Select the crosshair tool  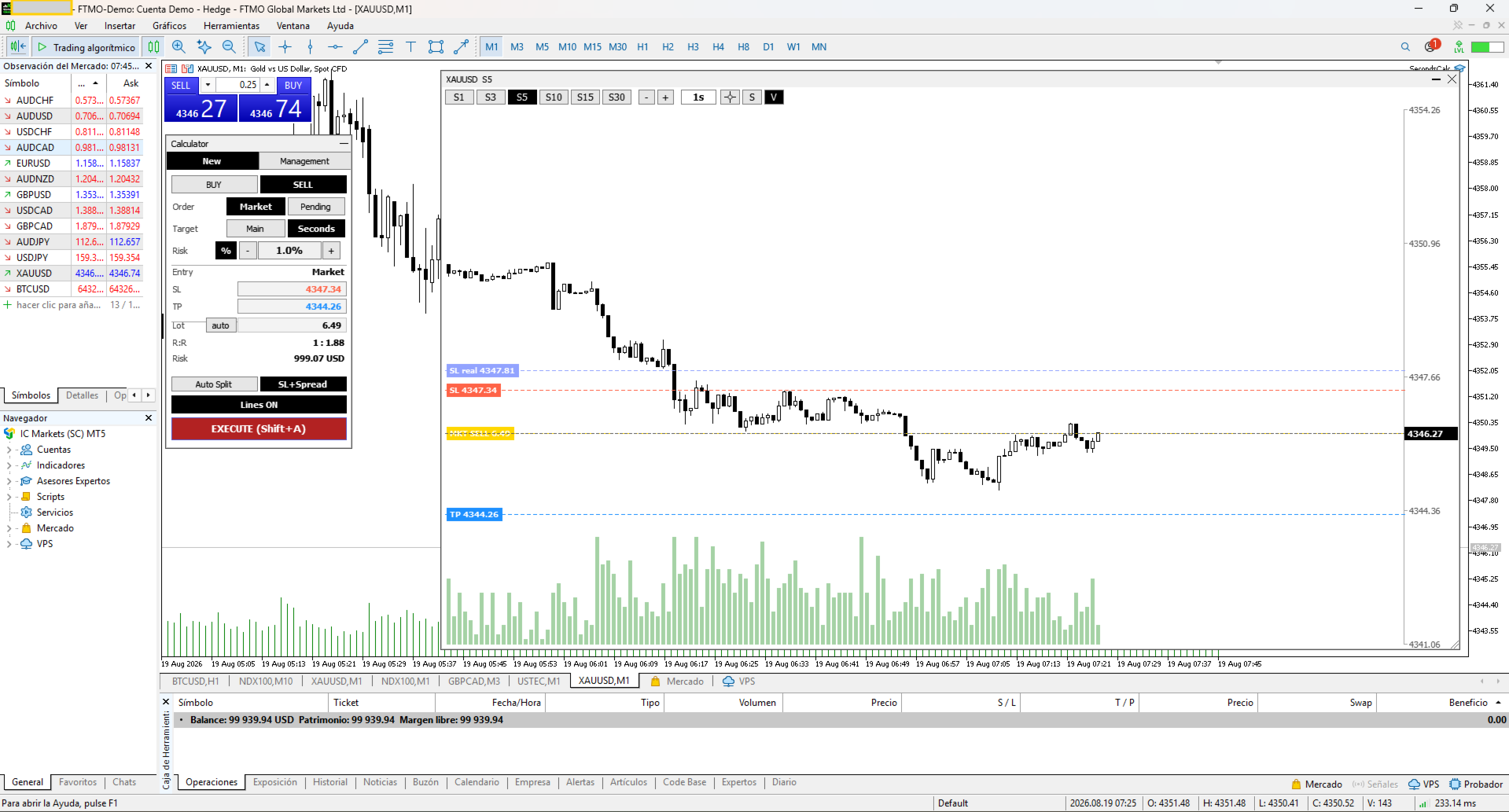click(x=285, y=46)
